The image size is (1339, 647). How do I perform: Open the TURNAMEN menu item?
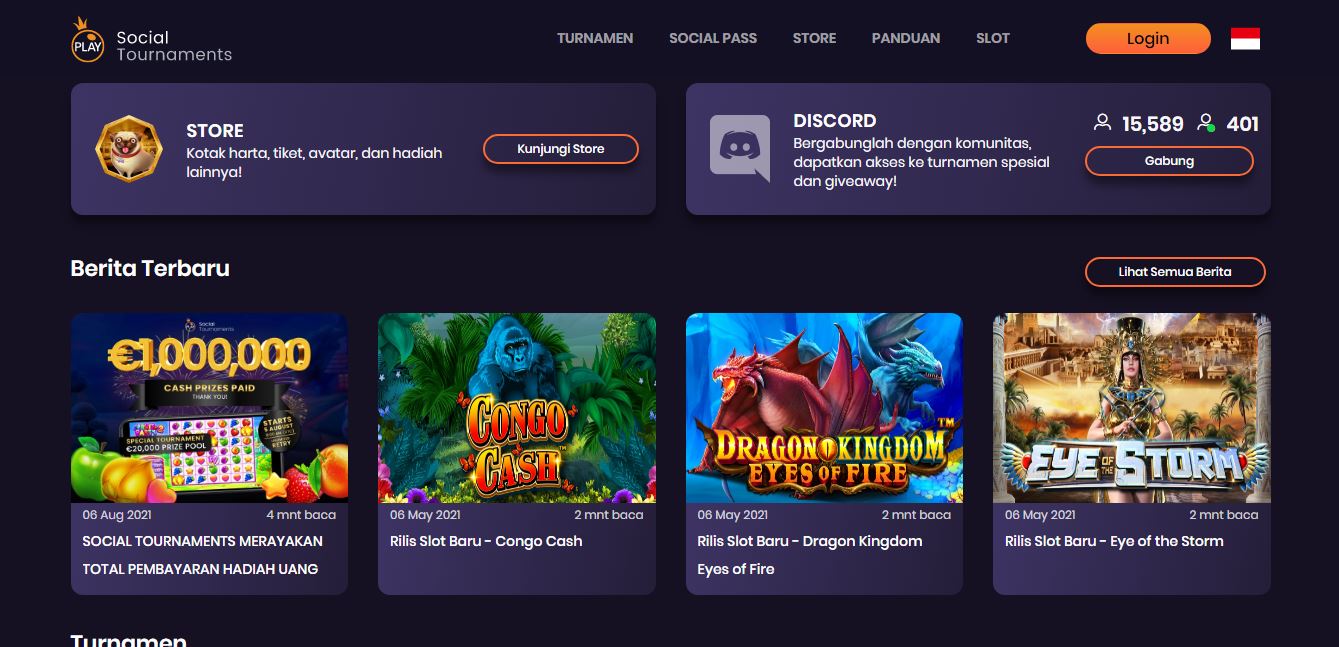595,38
